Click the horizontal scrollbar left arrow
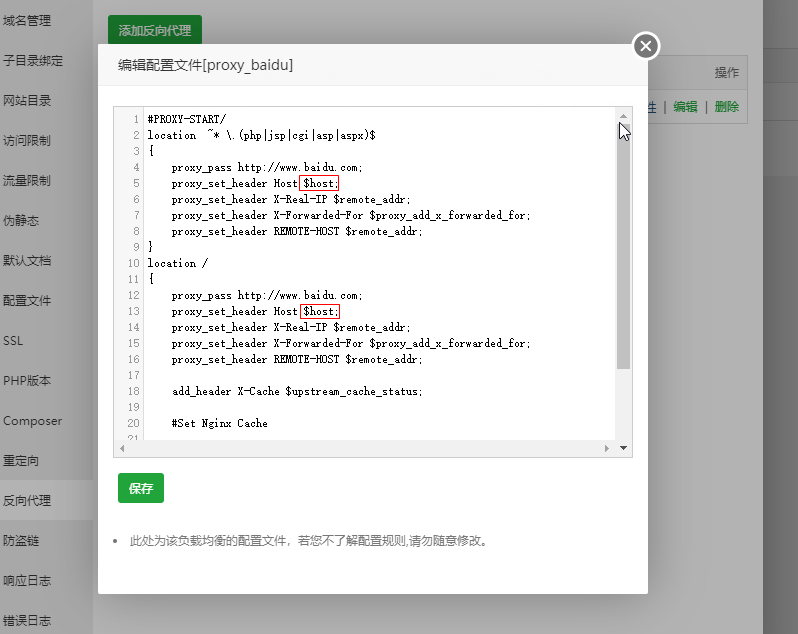Image resolution: width=798 pixels, height=634 pixels. [122, 448]
